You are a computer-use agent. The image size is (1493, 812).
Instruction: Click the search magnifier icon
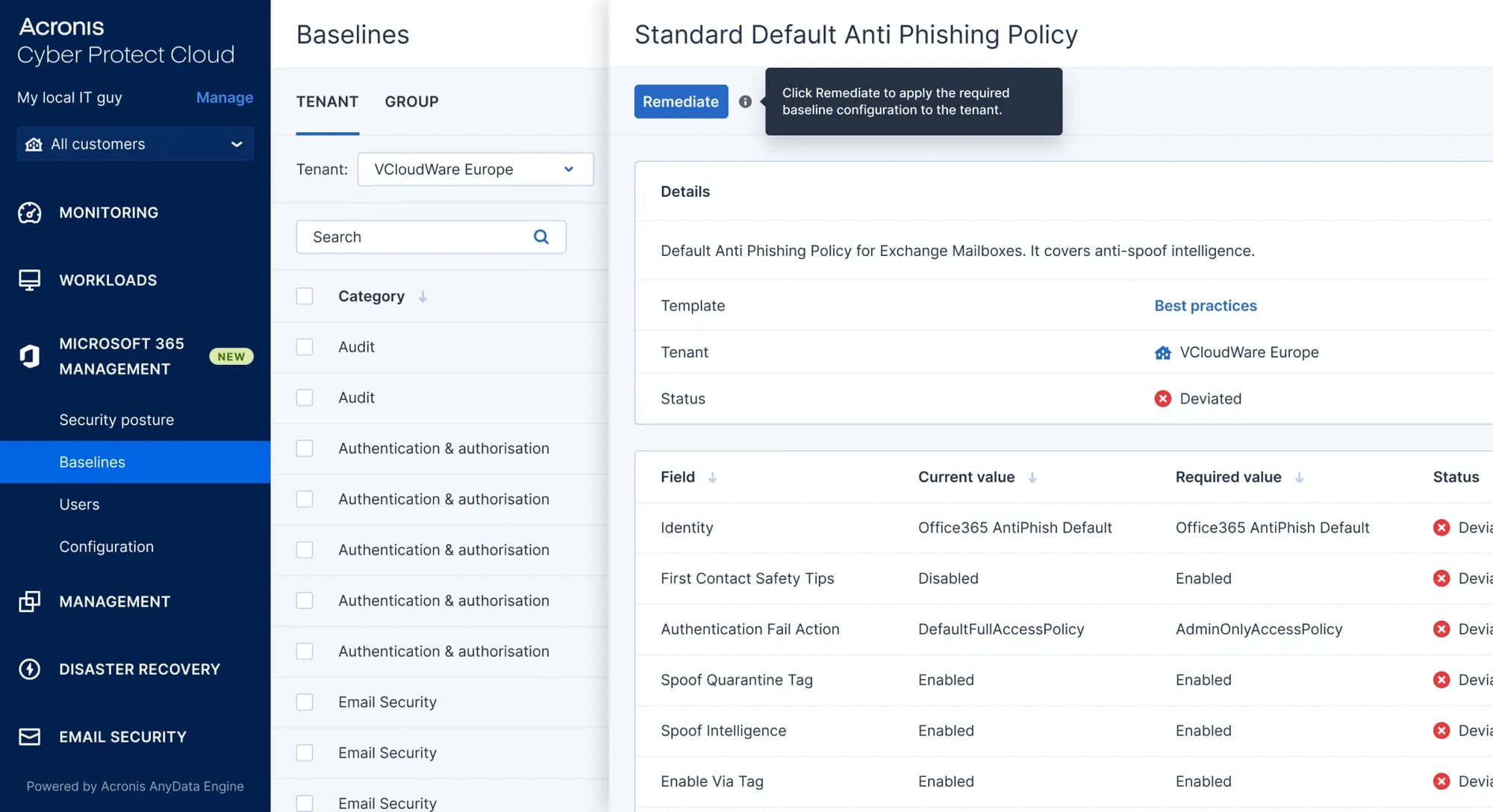541,237
